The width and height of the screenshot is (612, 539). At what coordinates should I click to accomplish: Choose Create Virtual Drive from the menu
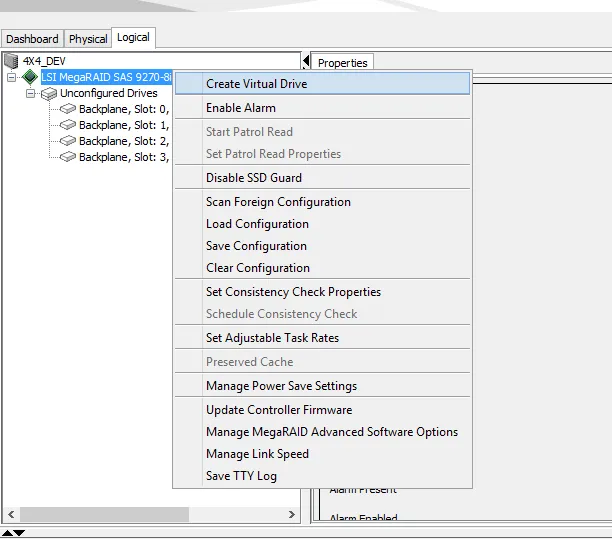322,84
